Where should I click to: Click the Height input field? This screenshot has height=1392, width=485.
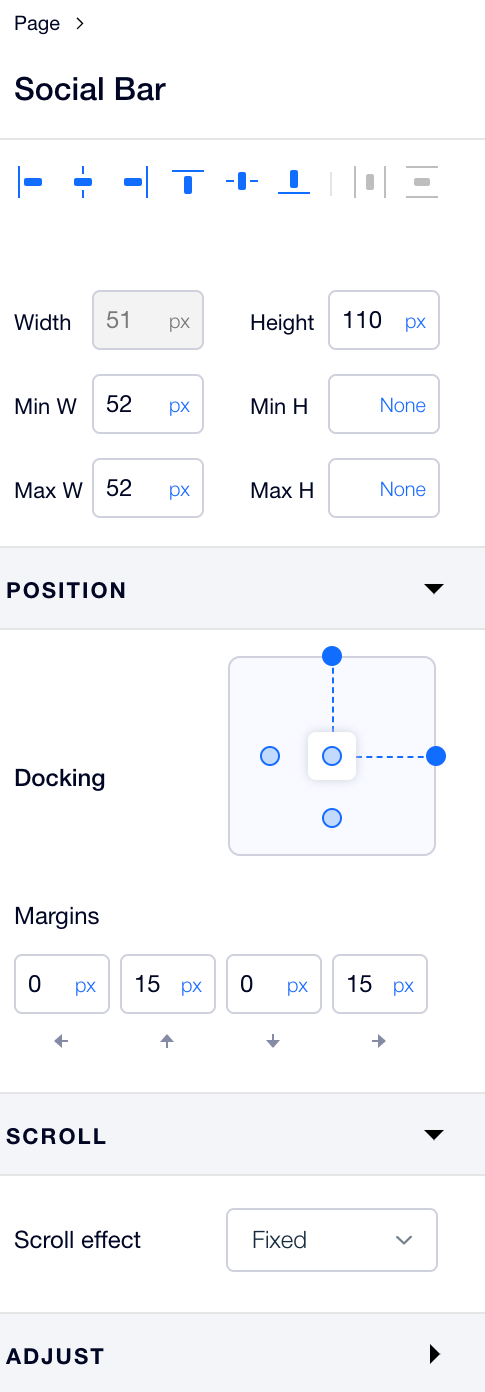pyautogui.click(x=384, y=320)
